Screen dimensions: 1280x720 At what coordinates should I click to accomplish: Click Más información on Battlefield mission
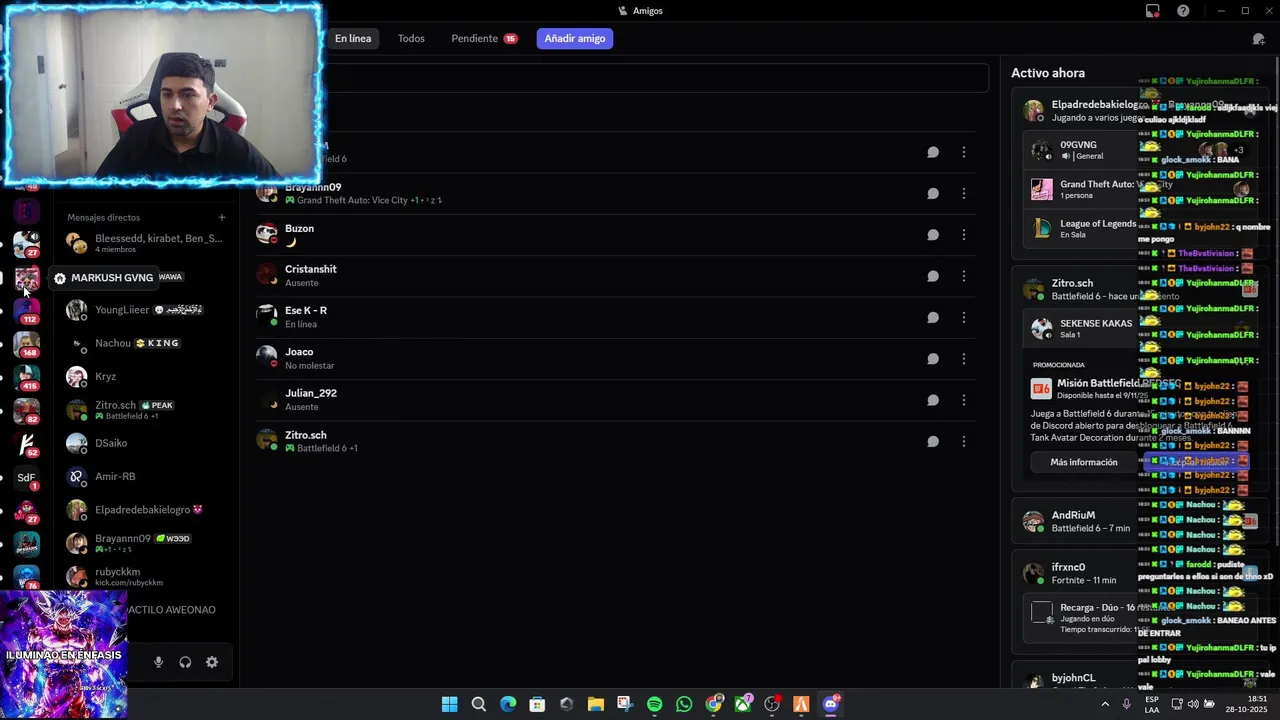pyautogui.click(x=1084, y=462)
